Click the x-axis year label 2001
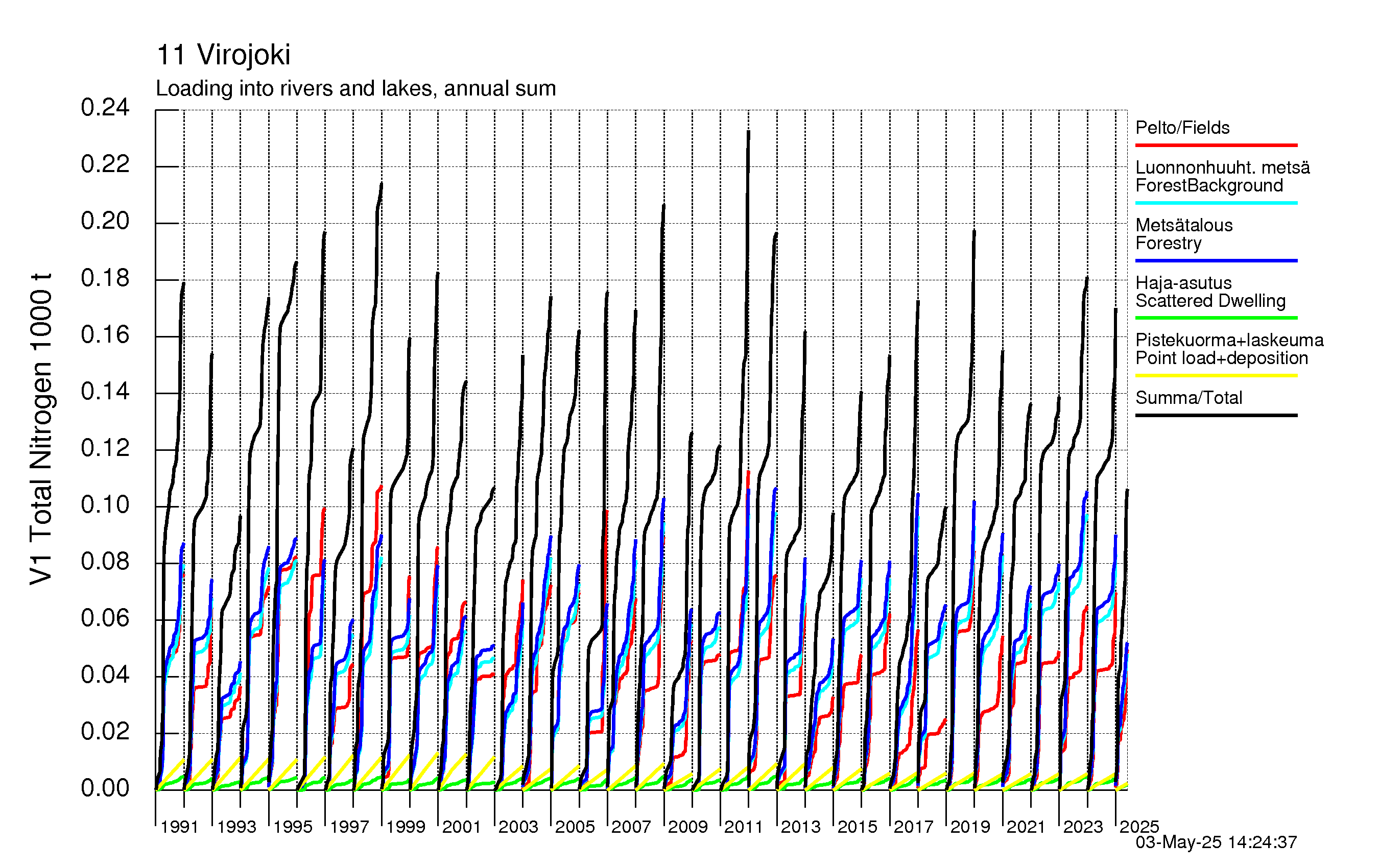 (x=462, y=827)
